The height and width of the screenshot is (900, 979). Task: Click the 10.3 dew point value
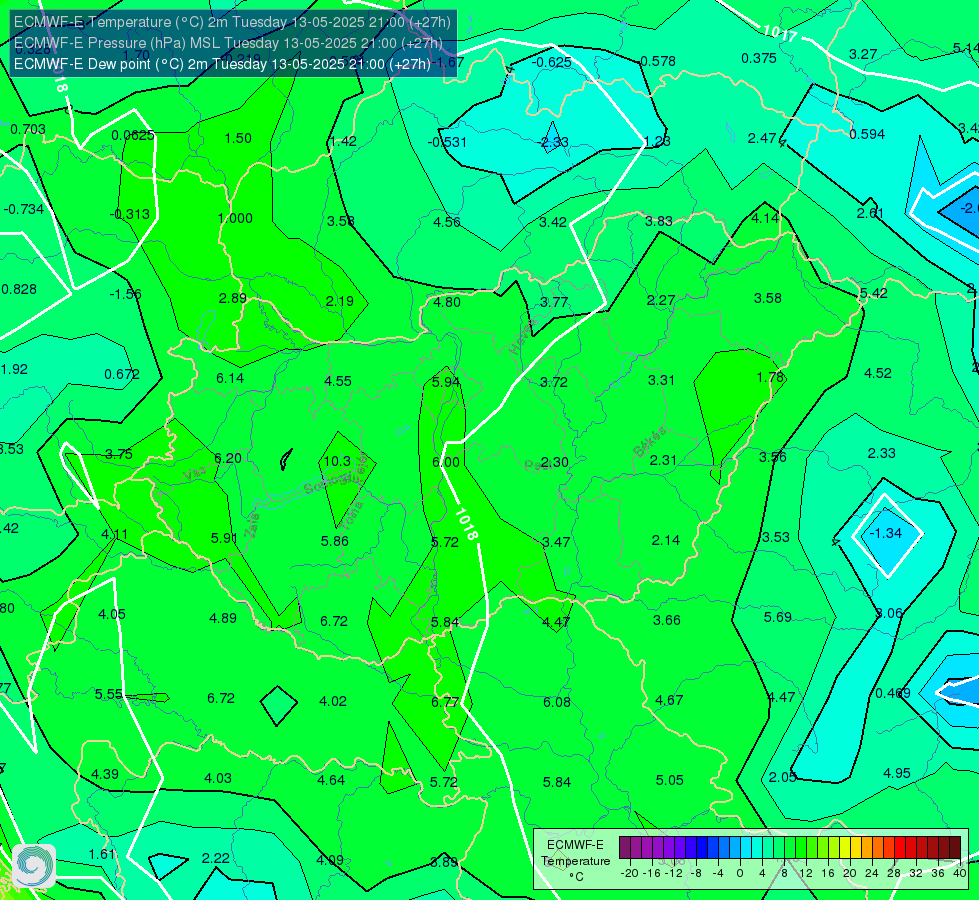(337, 461)
